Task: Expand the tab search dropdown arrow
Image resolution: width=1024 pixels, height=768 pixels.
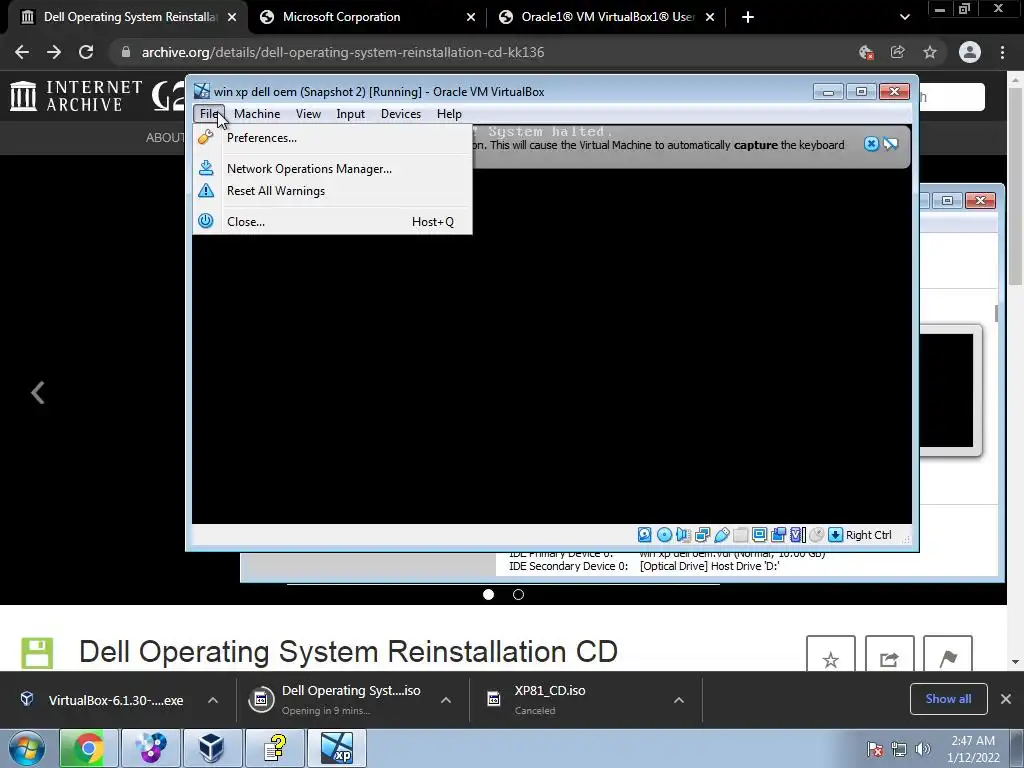Action: click(904, 17)
